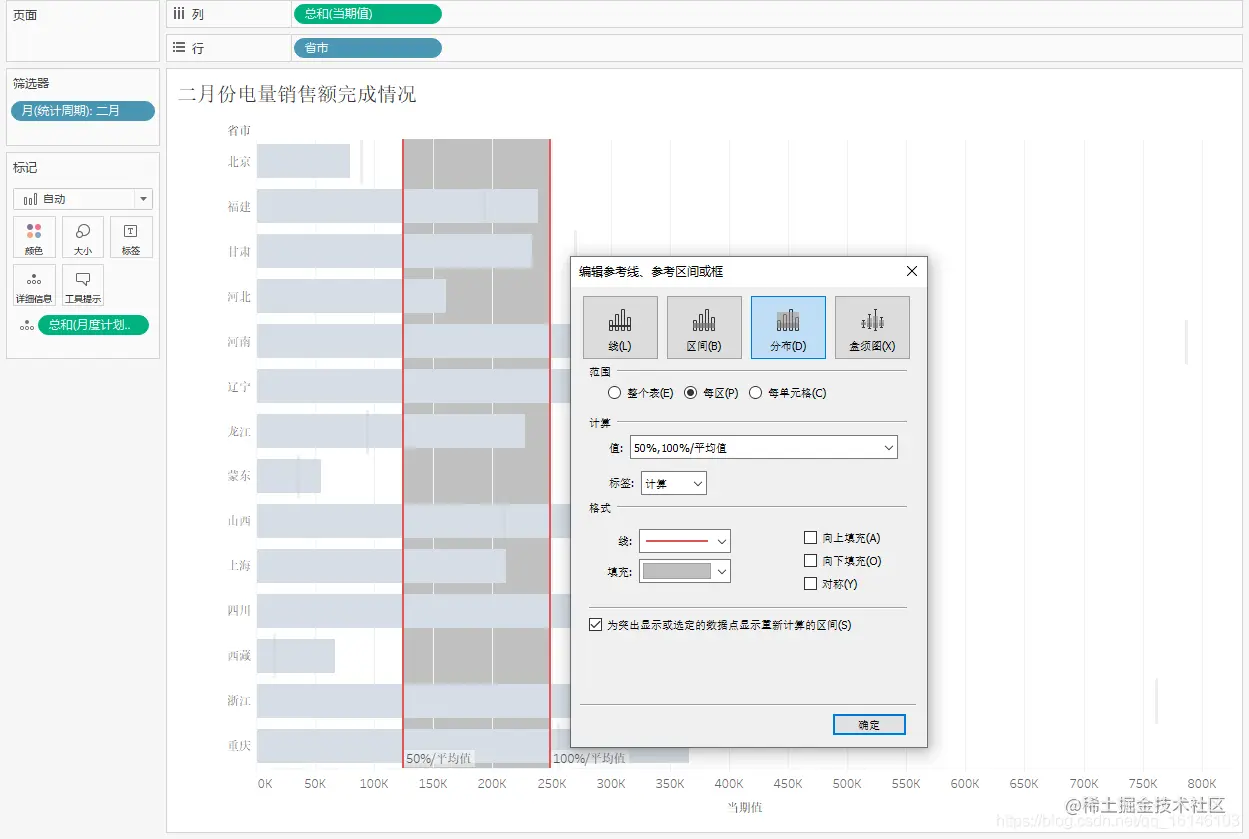1249x839 pixels.
Task: Click the 山西 row label
Action: pos(239,521)
